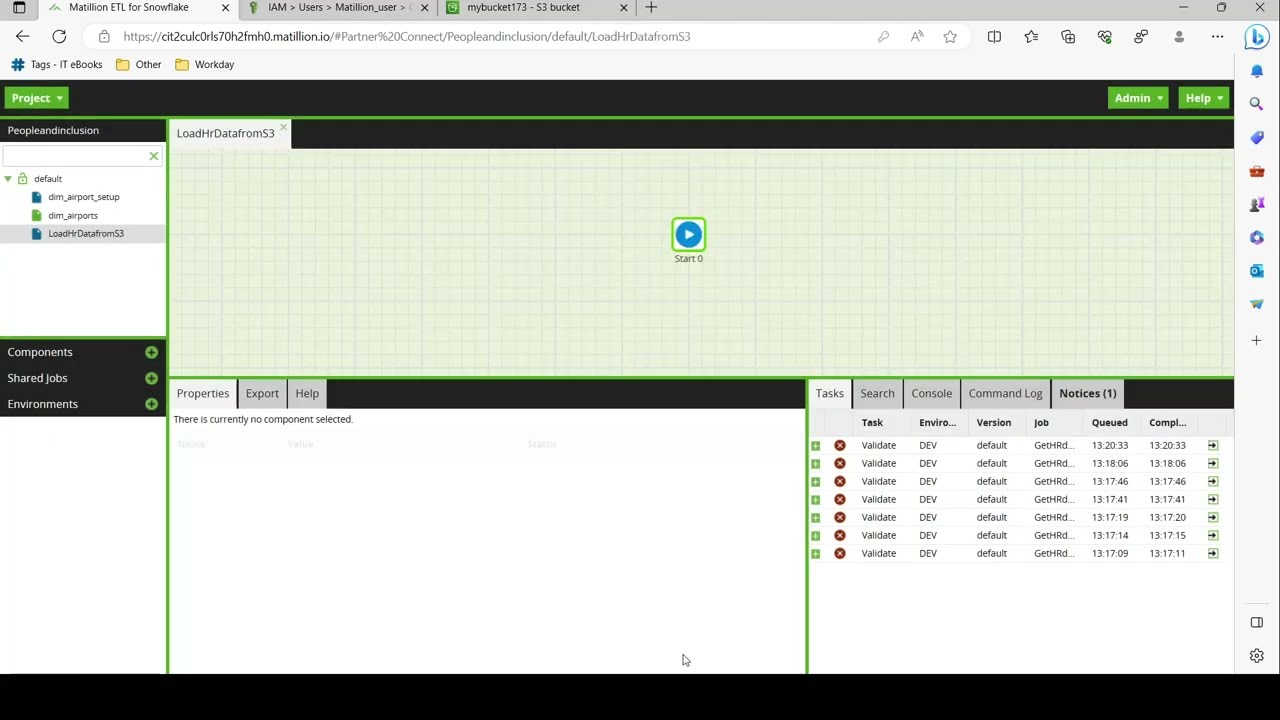Open Tags - IT eBooks bookmark
The width and height of the screenshot is (1280, 720).
(57, 65)
